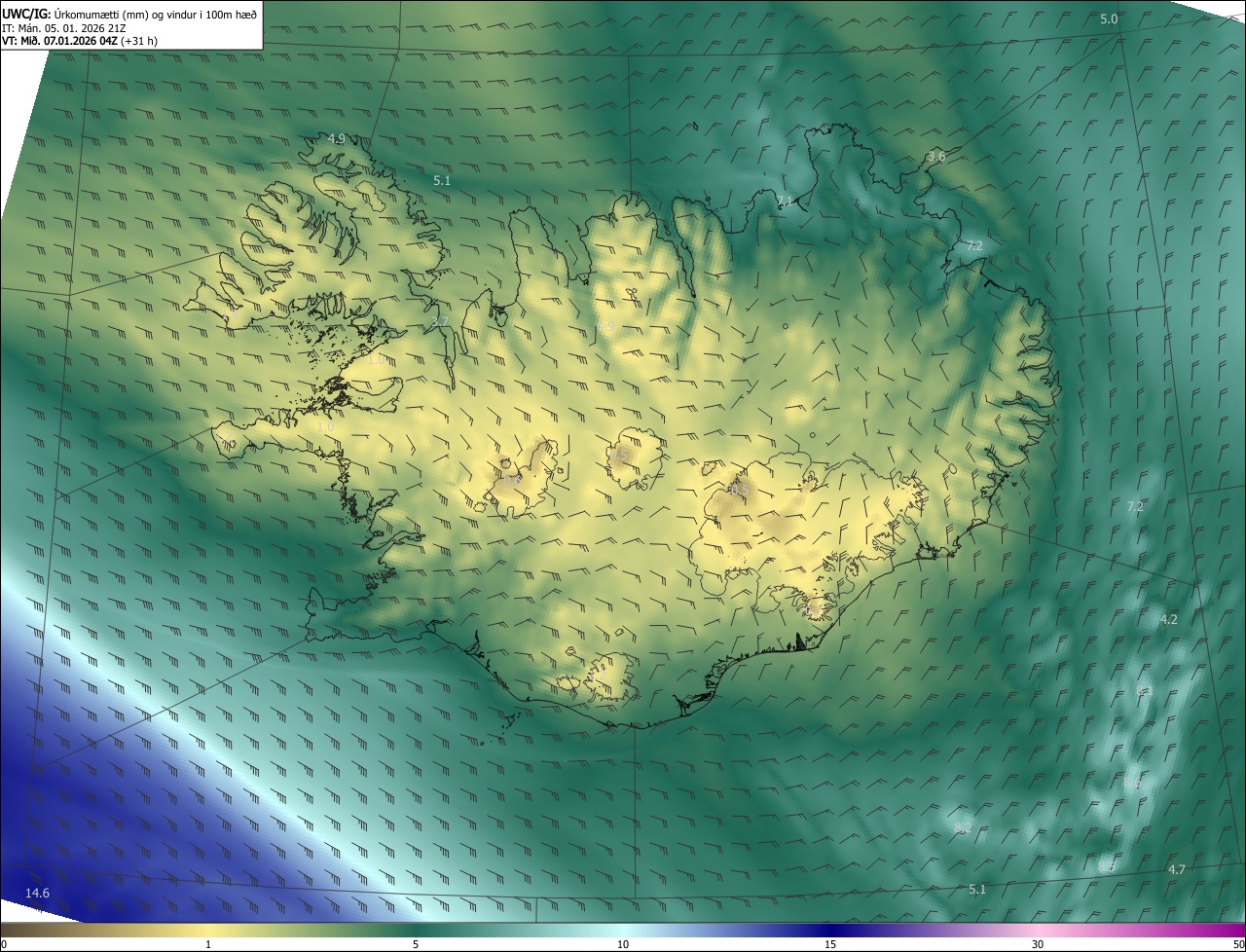Click the 'IT: Mán. 05. 01. 2026 21Z' line
This screenshot has width=1246, height=952.
click(66, 27)
